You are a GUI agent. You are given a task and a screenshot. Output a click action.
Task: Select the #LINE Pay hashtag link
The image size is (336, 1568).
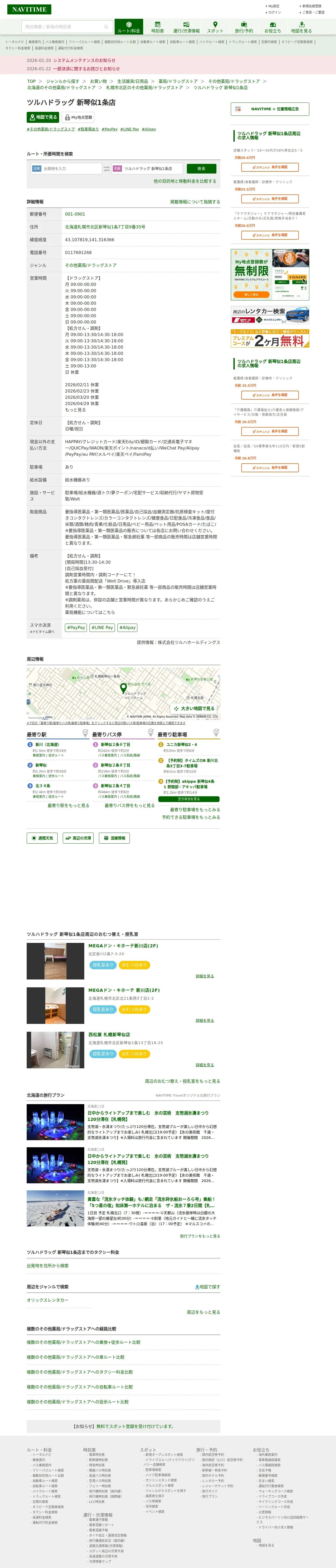pyautogui.click(x=129, y=129)
